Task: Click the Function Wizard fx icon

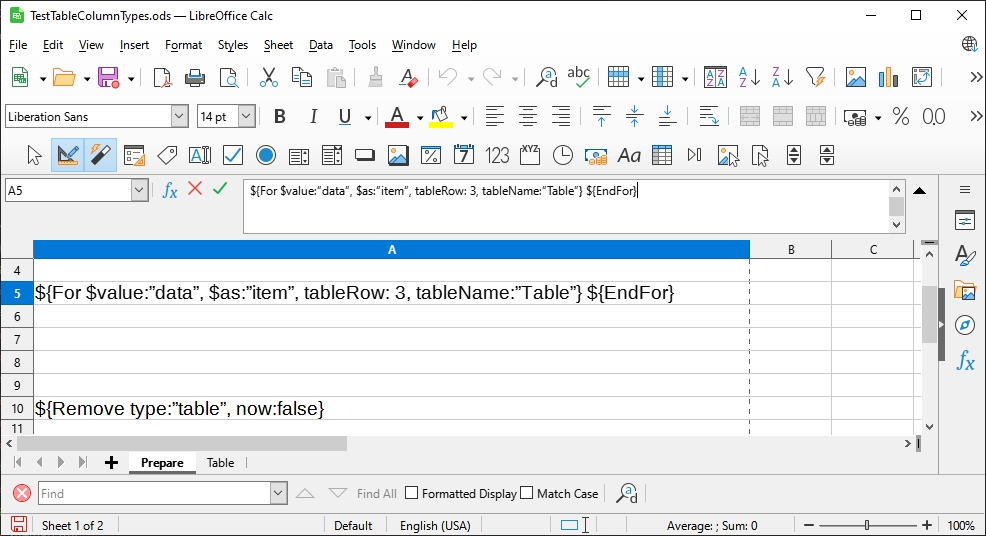Action: tap(170, 190)
